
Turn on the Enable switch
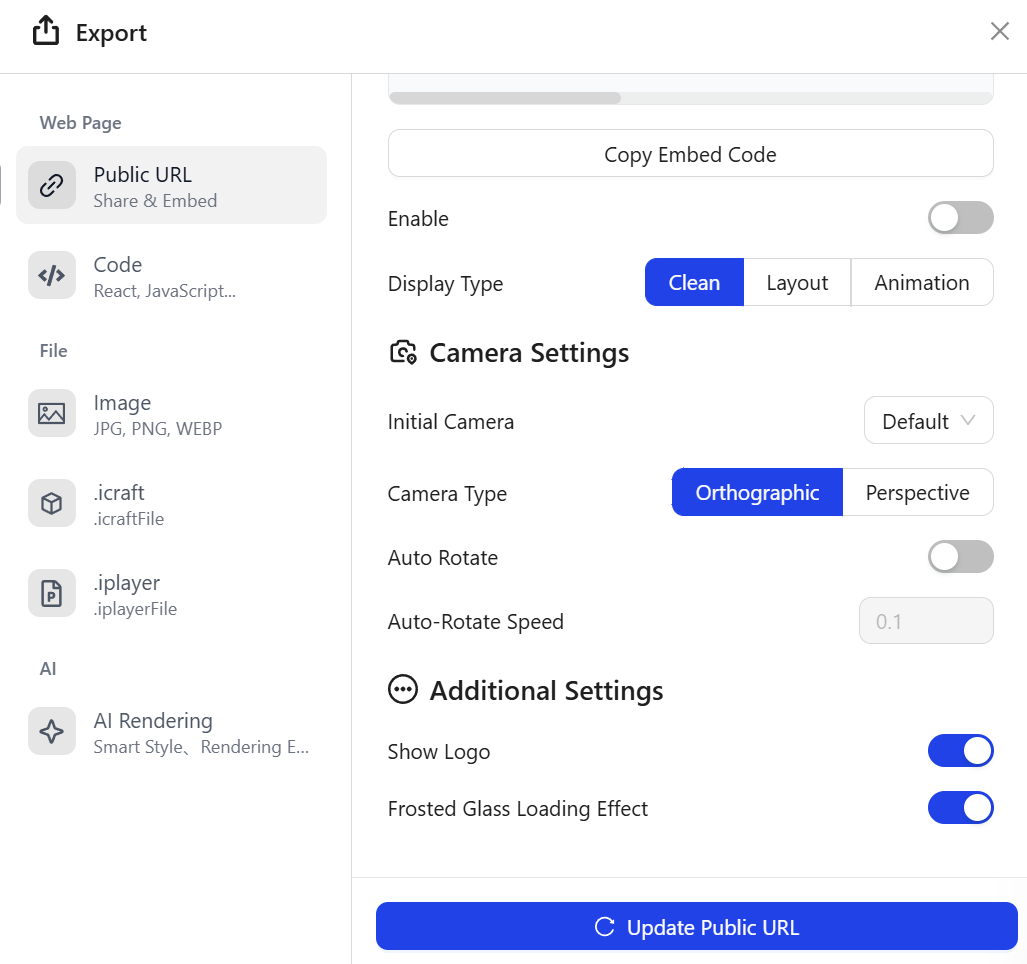pos(960,218)
